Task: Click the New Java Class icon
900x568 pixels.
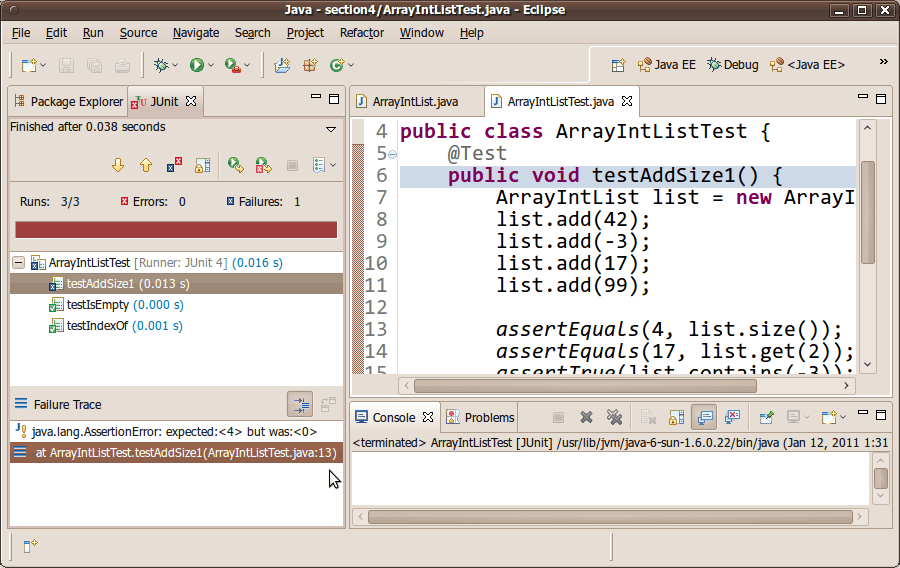Action: [x=337, y=65]
